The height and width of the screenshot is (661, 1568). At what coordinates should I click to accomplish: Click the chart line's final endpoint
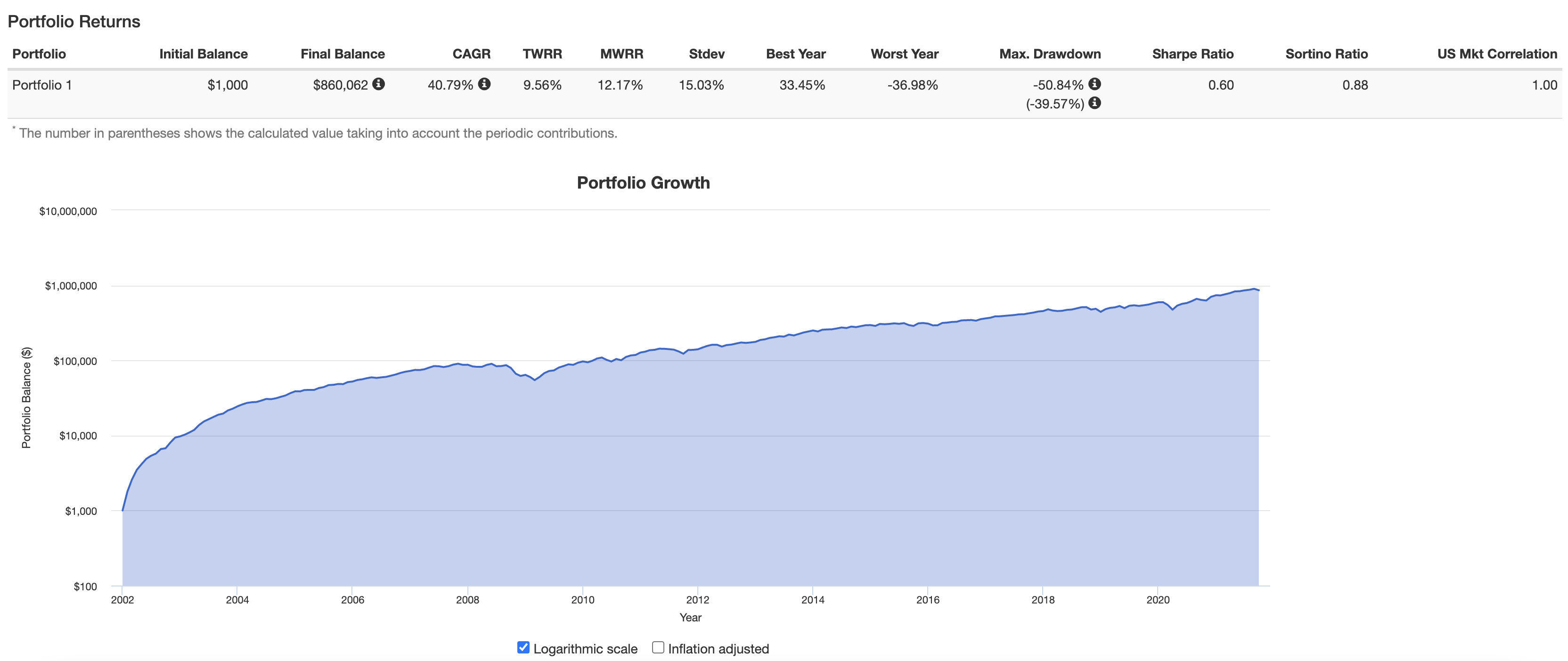tap(1258, 290)
